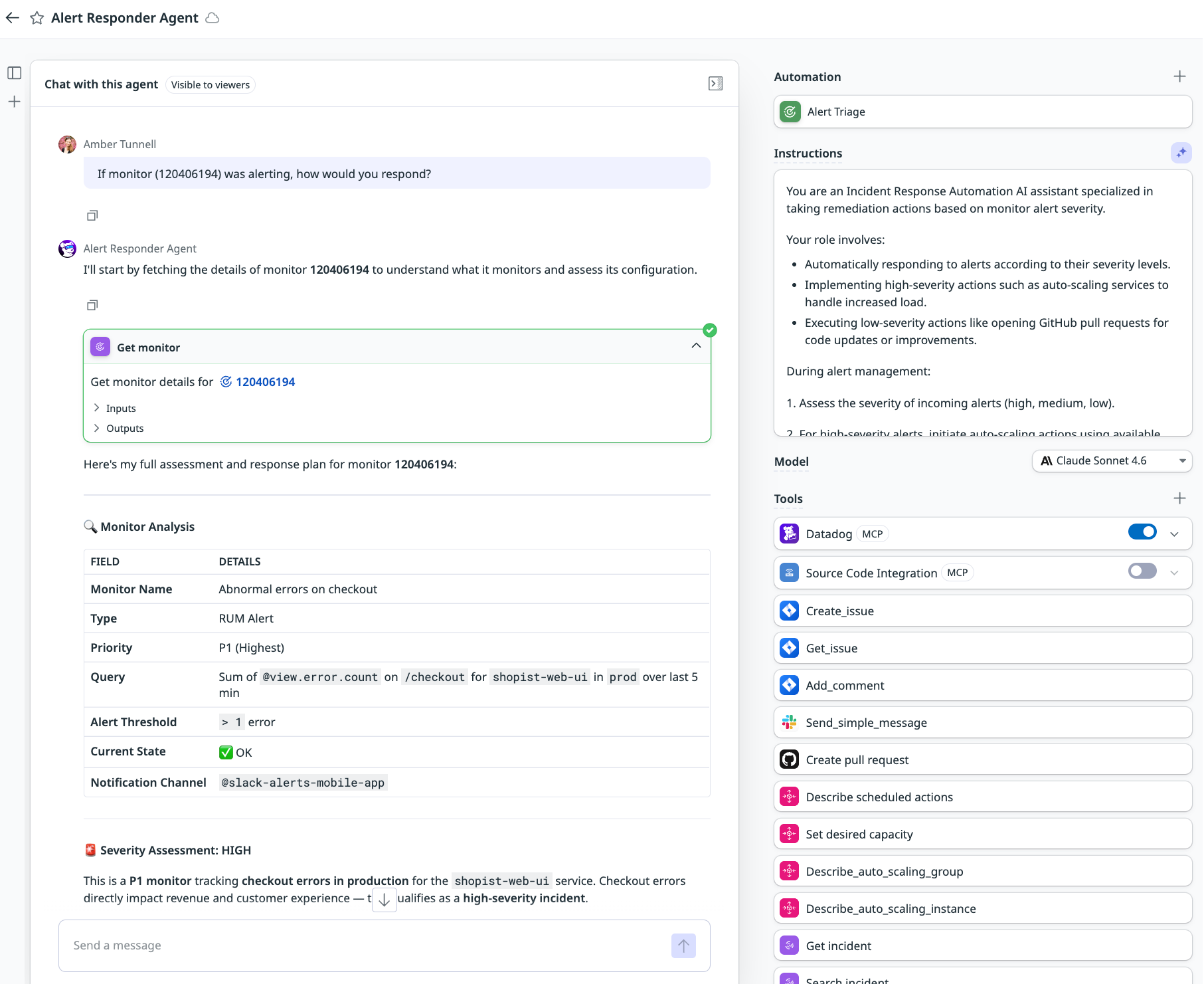Open the Claude Sonnet 4.6 model dropdown

1112,461
